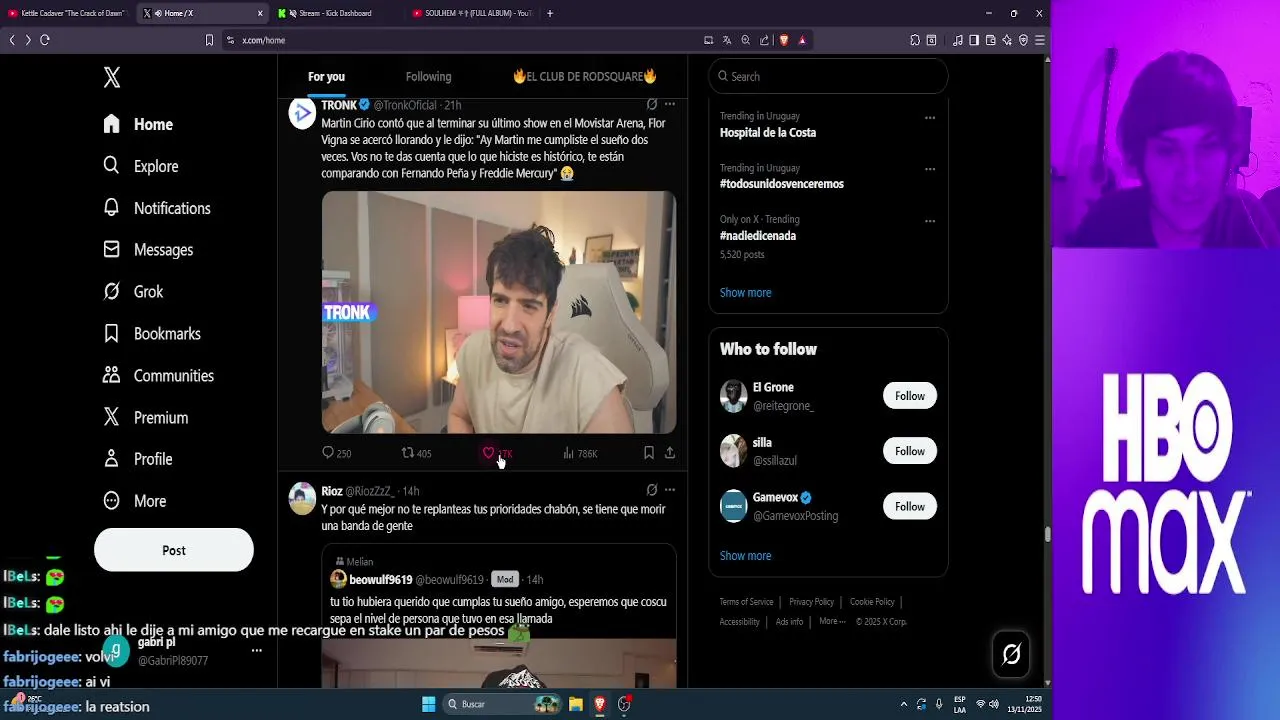1280x720 pixels.
Task: Repost the TRONK post (405 reposts)
Action: [x=416, y=453]
